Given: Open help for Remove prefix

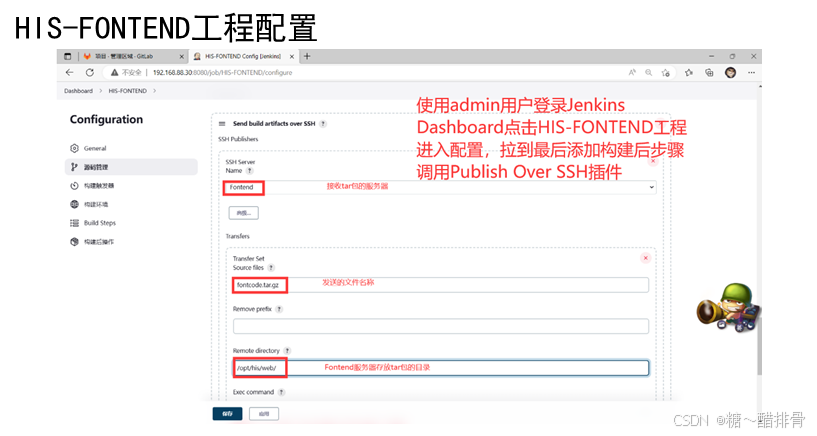Looking at the screenshot, I should 279,309.
